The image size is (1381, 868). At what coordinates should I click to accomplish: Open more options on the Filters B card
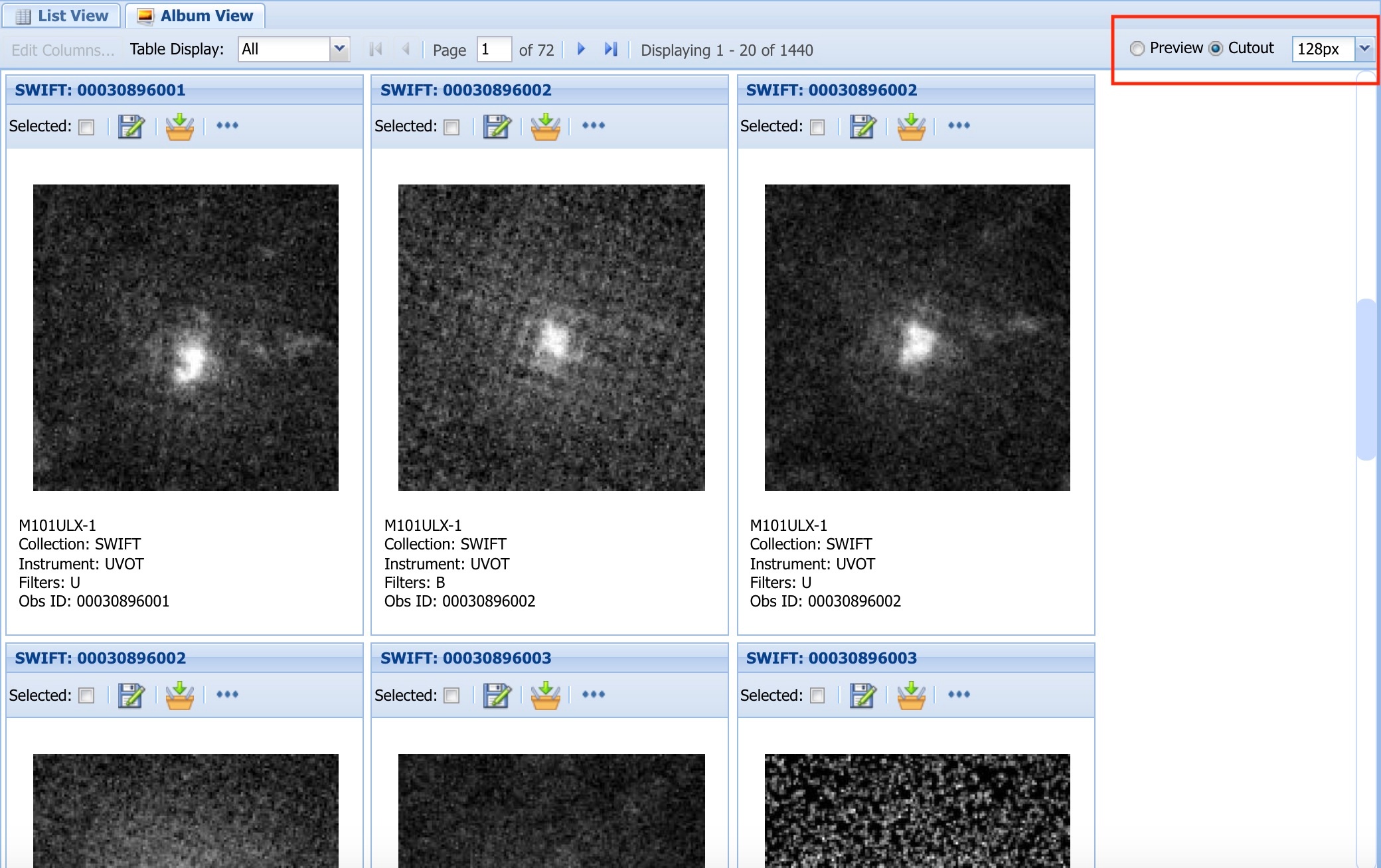(594, 125)
